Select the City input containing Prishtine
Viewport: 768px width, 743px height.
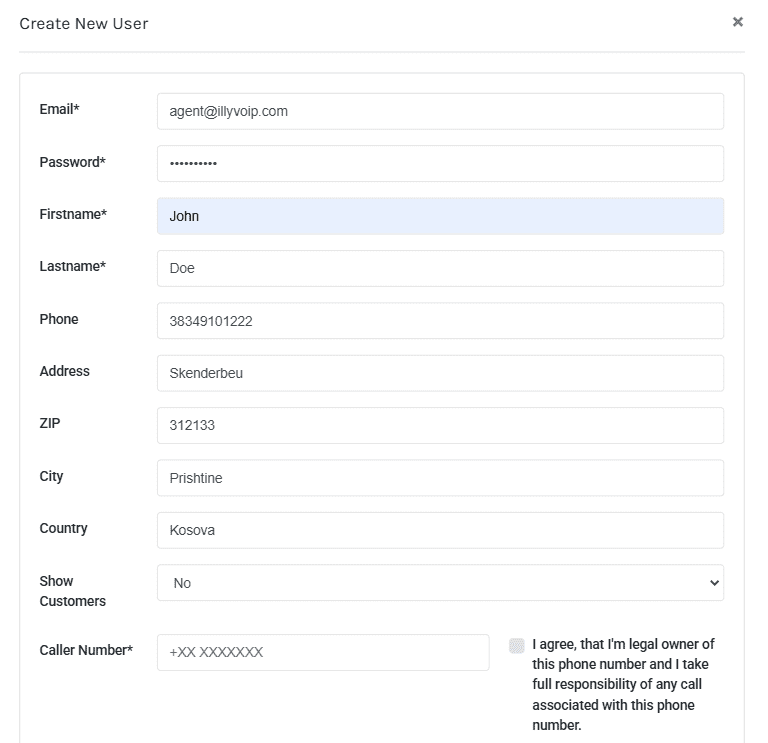[x=440, y=478]
